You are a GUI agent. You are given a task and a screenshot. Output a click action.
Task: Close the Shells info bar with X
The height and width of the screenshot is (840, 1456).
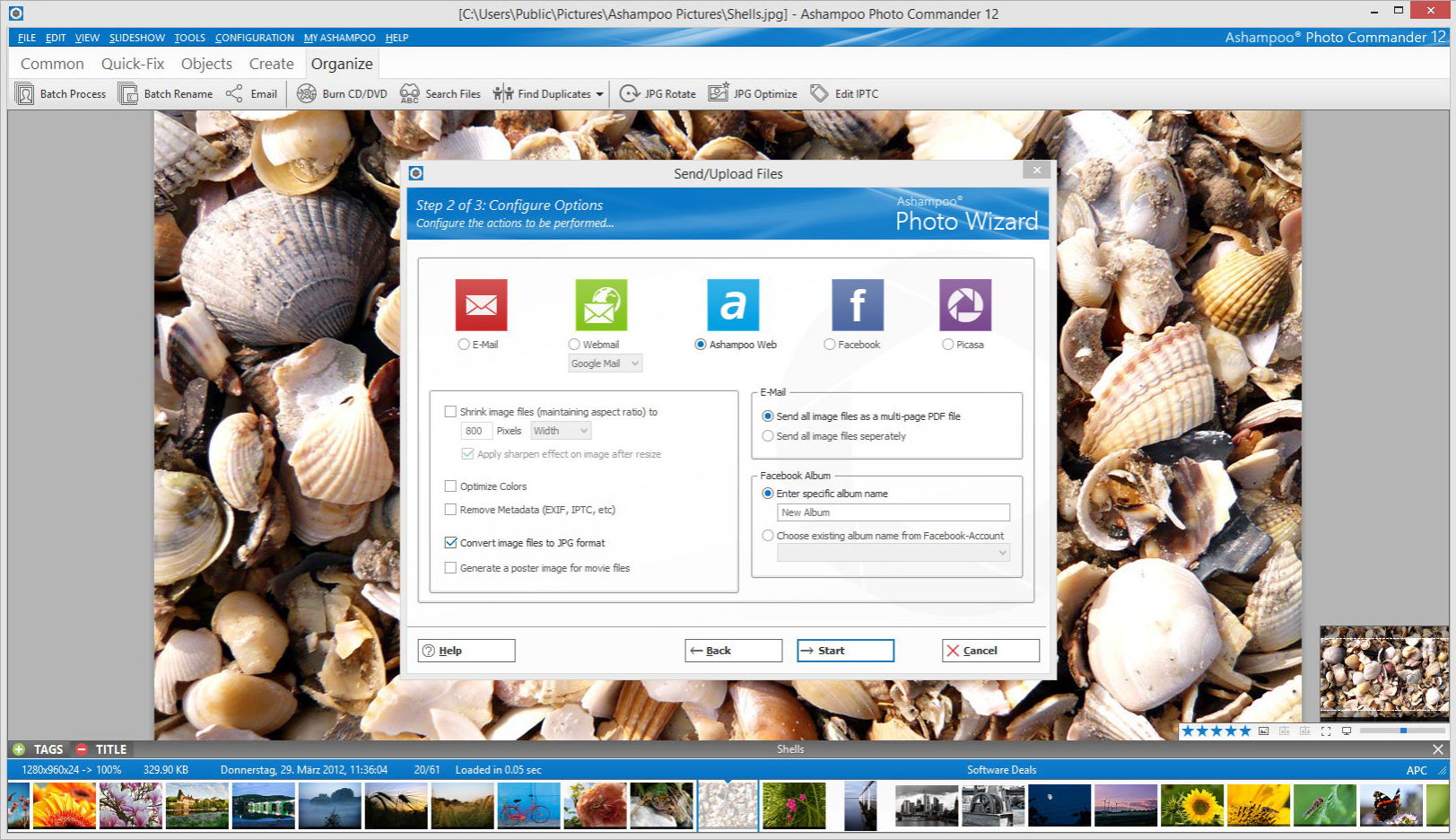(x=1438, y=749)
